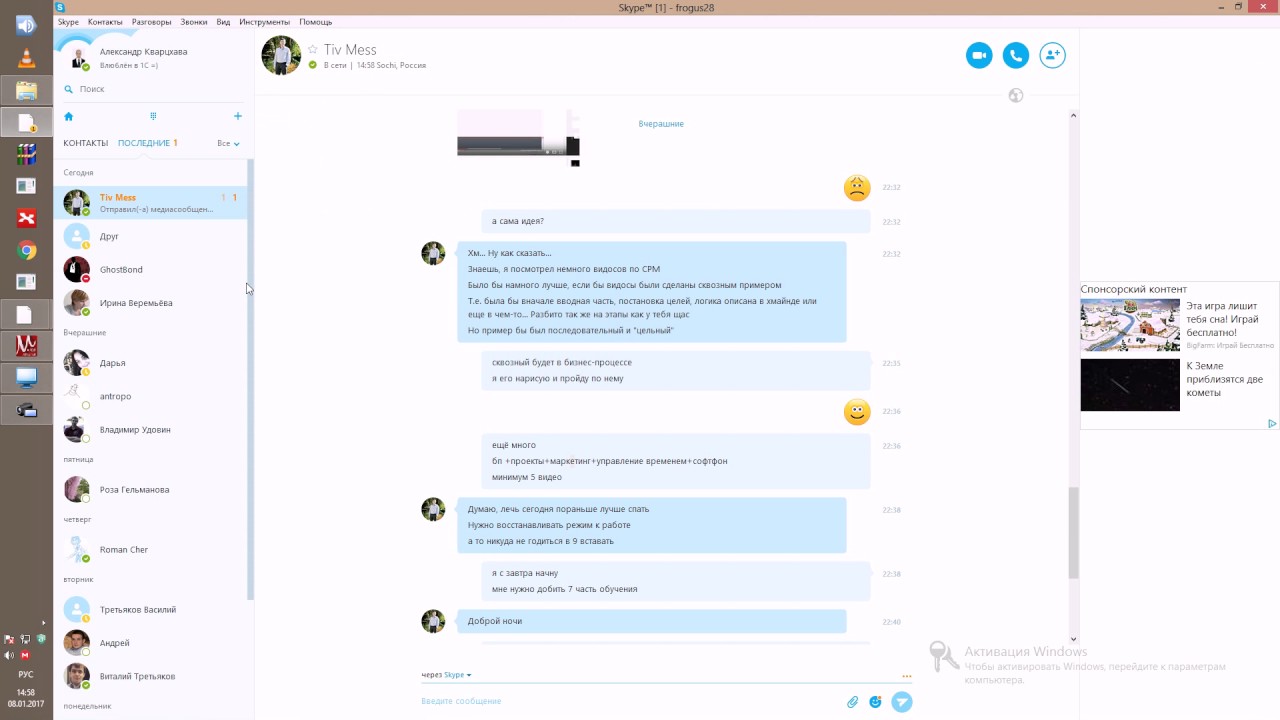Switch to the ПОСЛЕДНИЕ tab

143,143
